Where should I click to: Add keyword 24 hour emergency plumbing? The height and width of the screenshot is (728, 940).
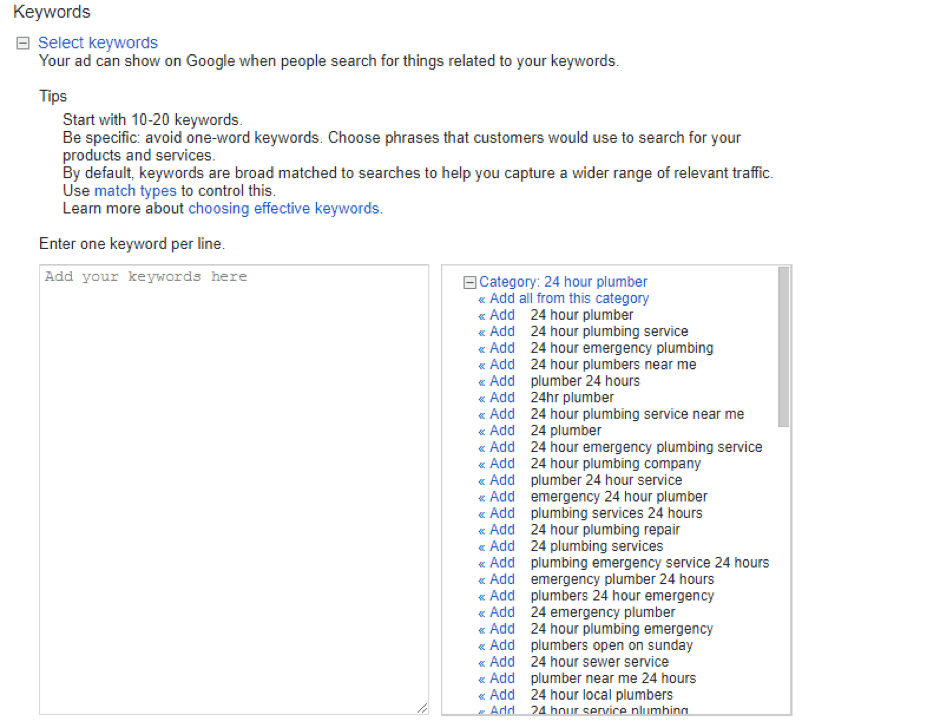tap(497, 348)
